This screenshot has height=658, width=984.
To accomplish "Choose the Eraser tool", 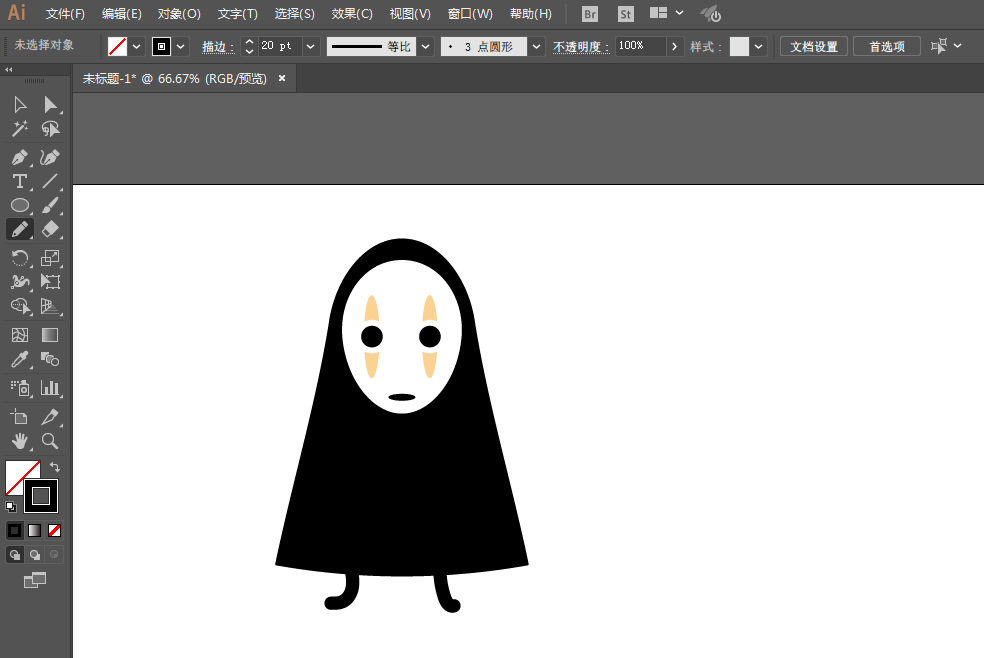I will click(x=50, y=229).
